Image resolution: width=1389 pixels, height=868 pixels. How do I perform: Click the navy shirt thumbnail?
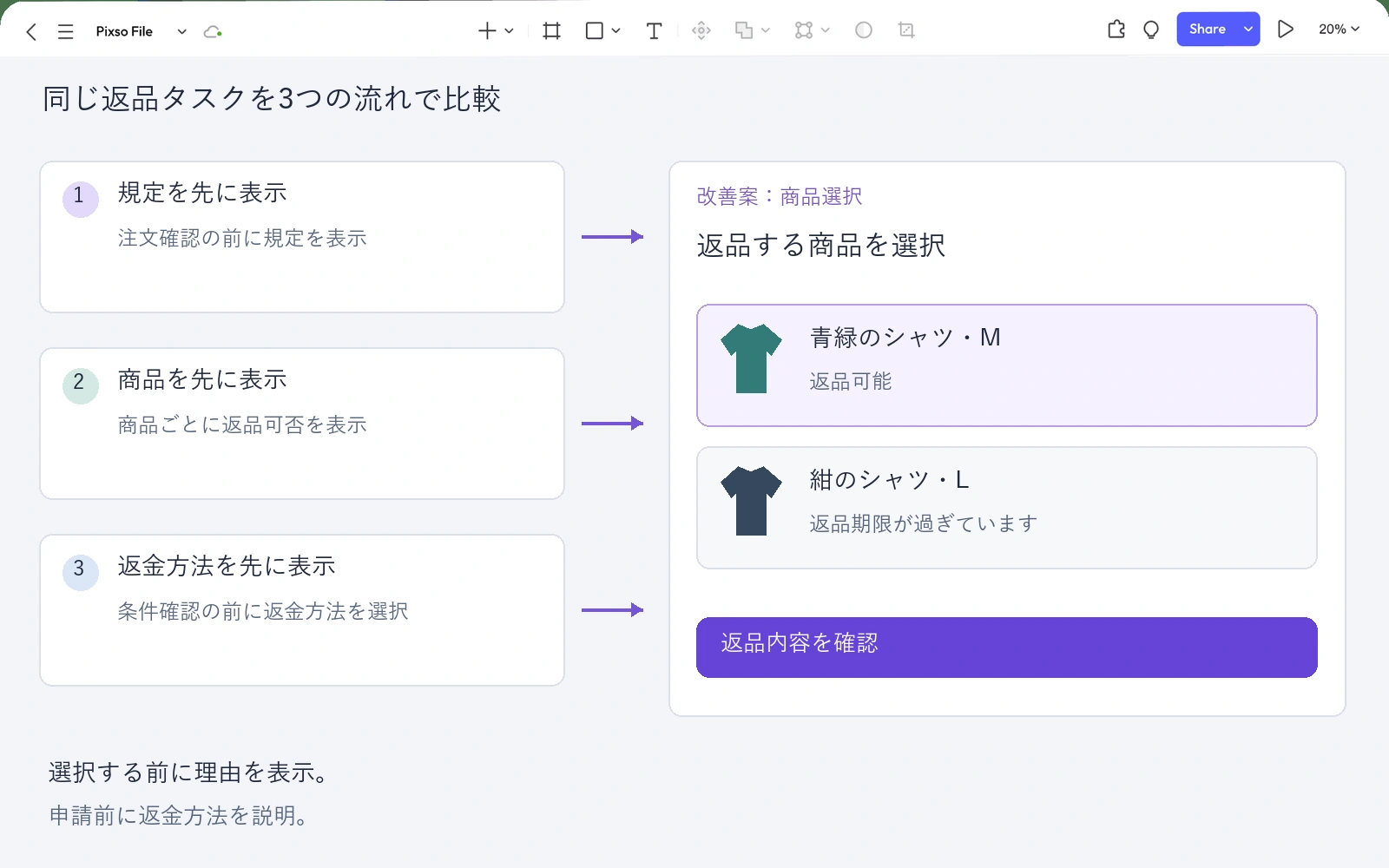pos(751,501)
